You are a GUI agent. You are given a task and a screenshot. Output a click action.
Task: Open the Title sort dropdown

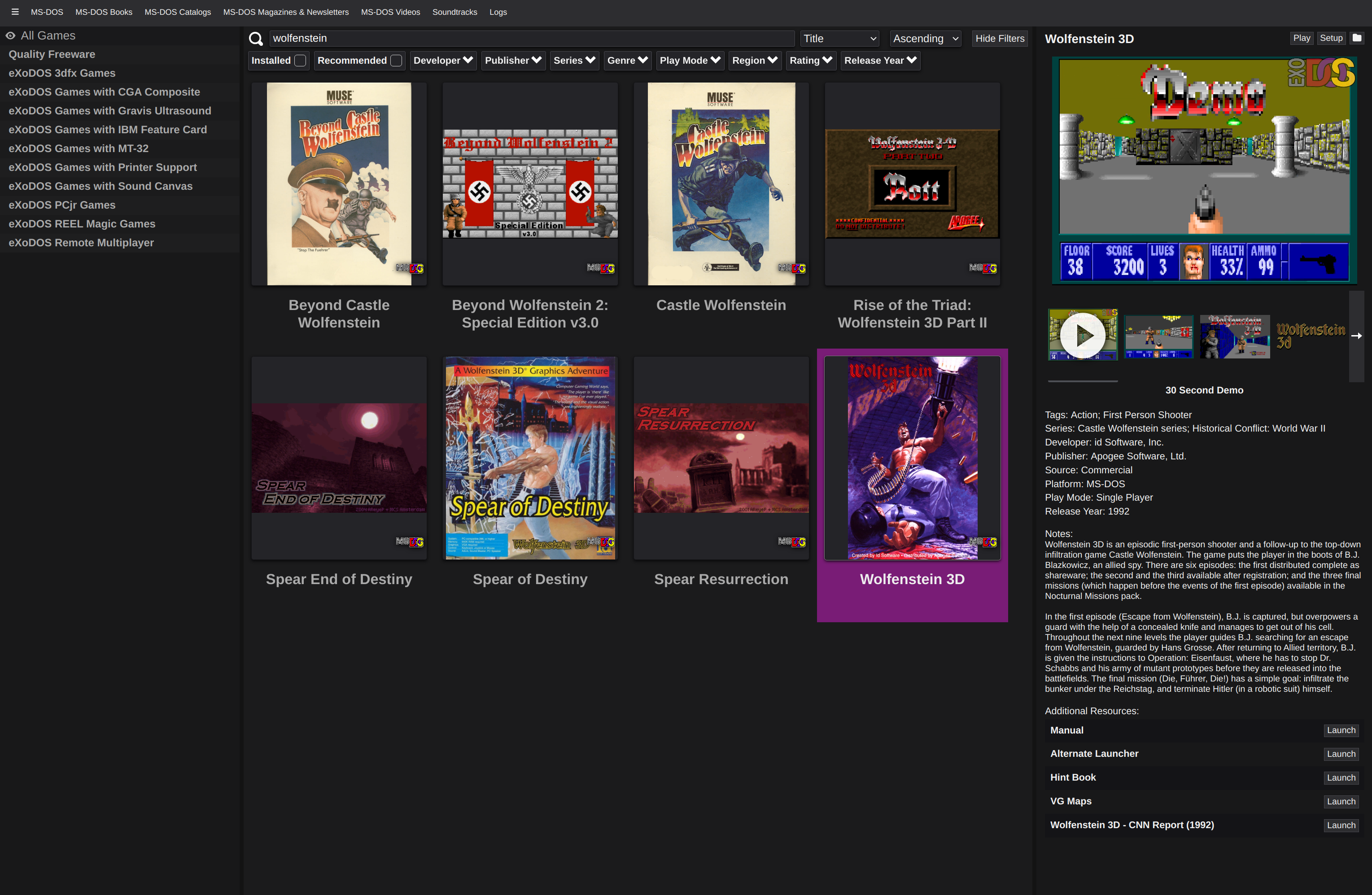(839, 39)
